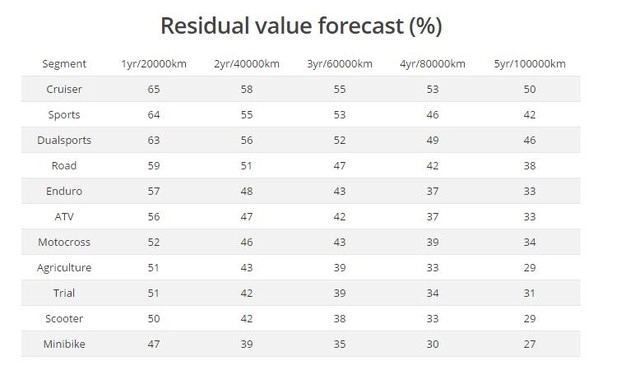Select Minibike's 5yr value of 27
Screen dimensions: 640x370
click(x=530, y=344)
